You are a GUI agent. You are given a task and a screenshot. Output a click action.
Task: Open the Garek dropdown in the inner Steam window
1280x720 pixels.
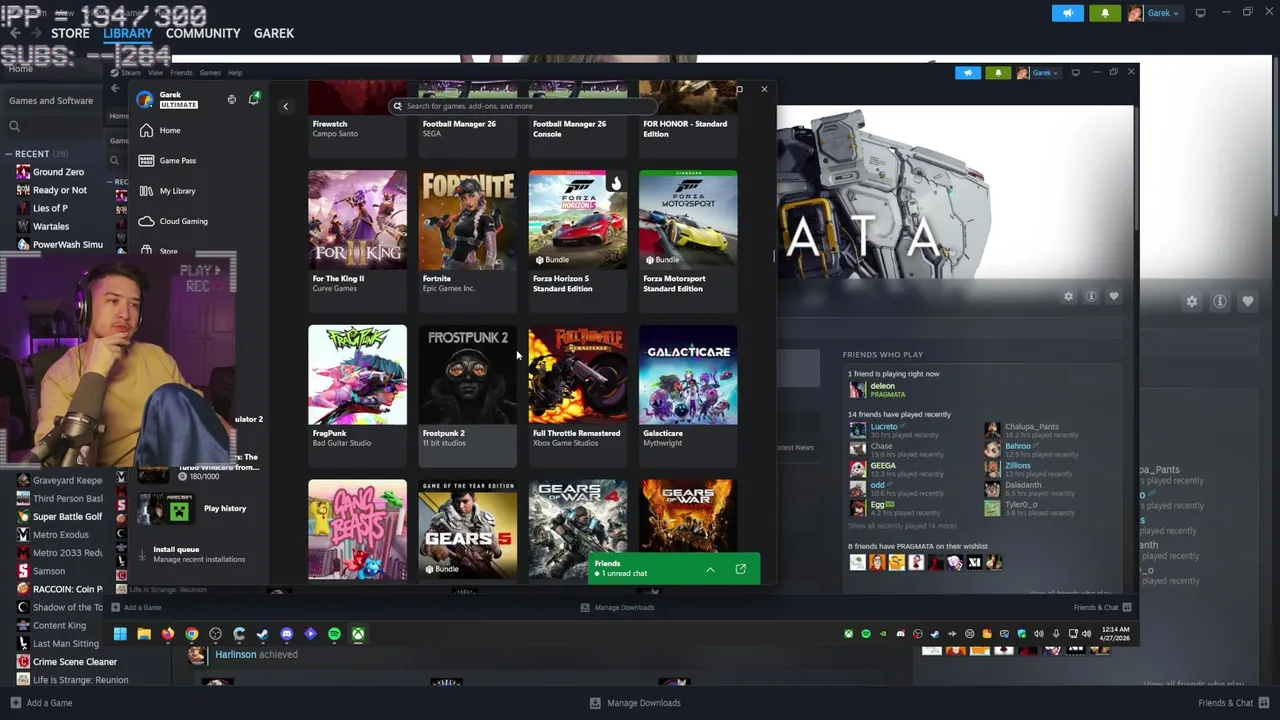click(1038, 73)
